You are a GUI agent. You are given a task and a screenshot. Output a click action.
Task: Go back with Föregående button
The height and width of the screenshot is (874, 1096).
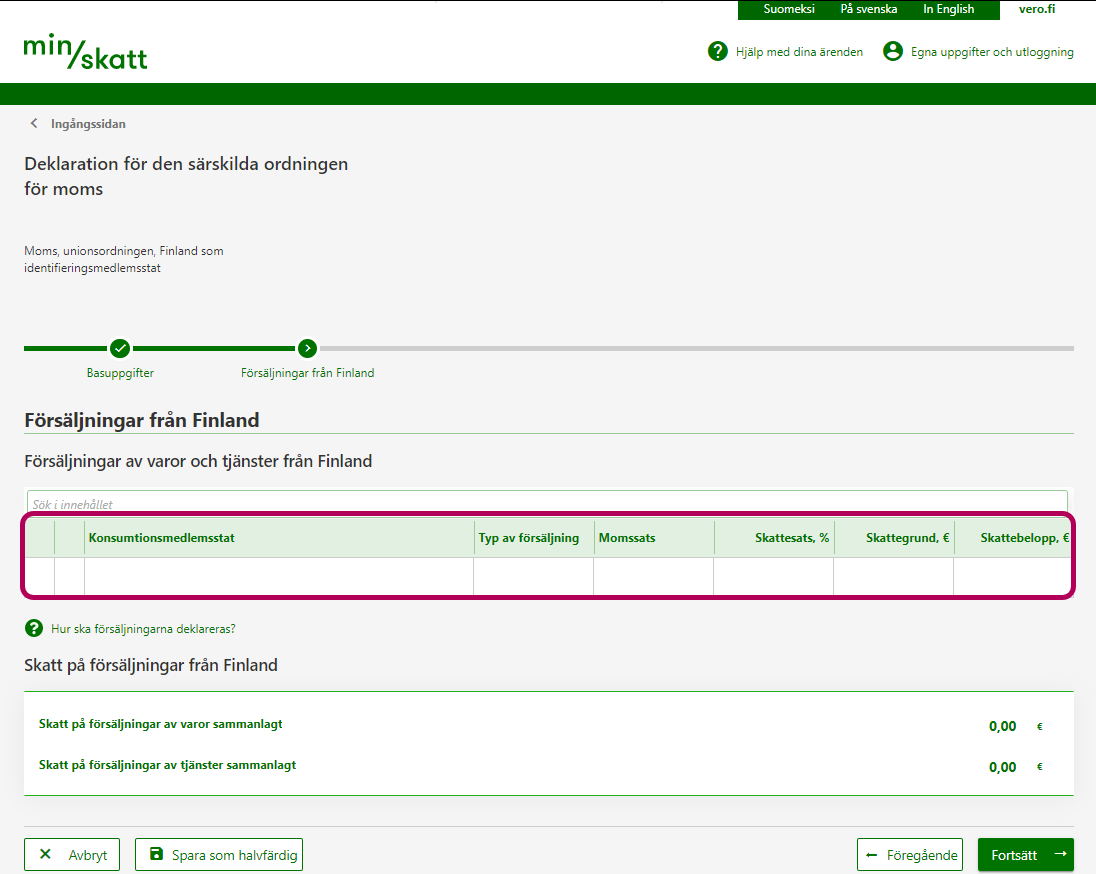[x=910, y=855]
